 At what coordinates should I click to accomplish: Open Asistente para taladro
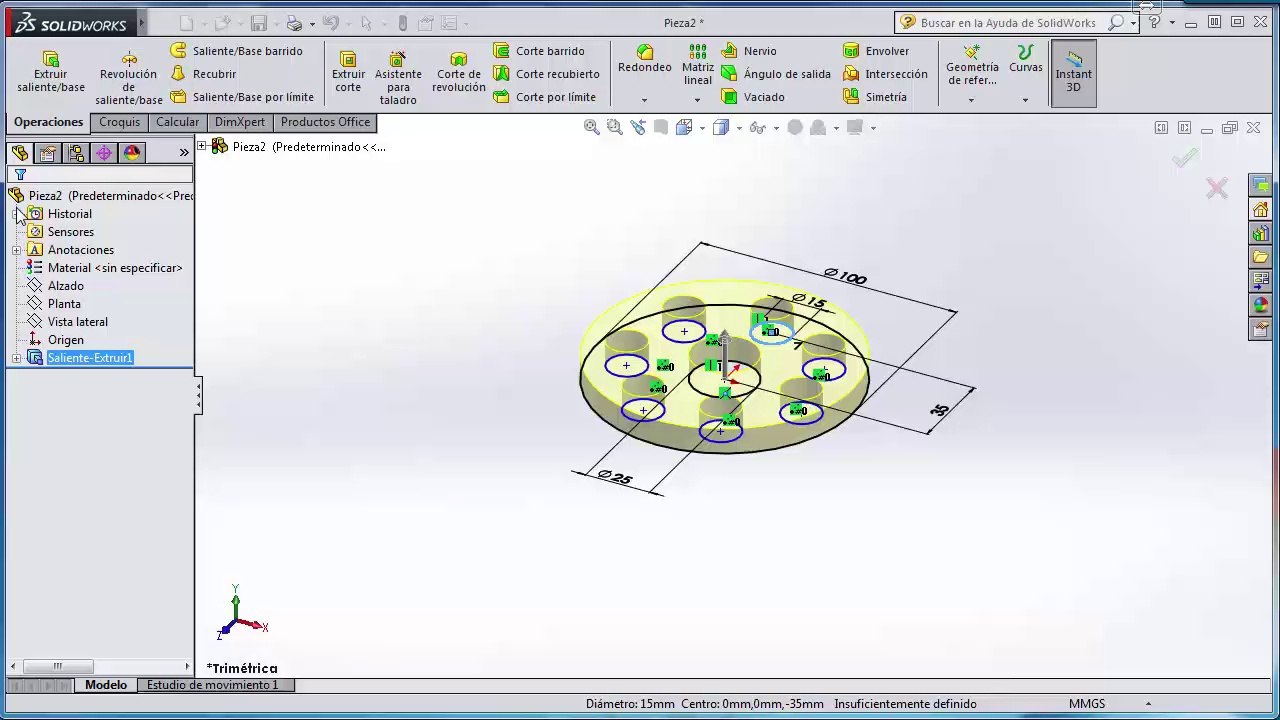coord(398,78)
